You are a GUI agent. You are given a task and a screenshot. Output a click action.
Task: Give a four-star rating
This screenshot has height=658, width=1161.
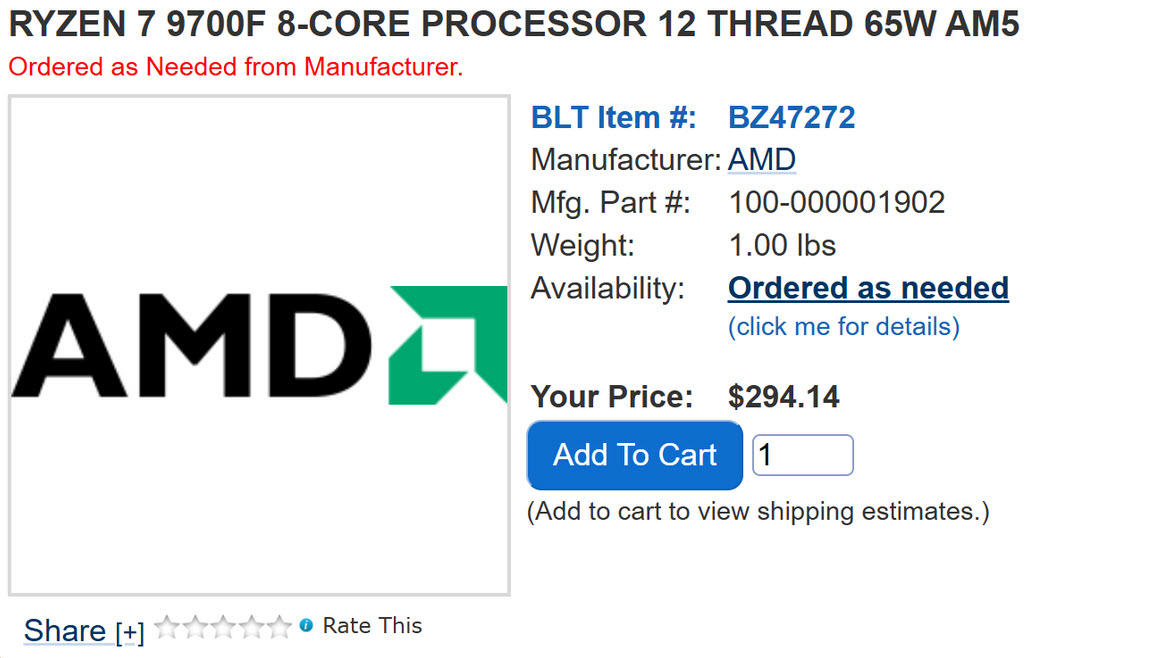coord(250,627)
